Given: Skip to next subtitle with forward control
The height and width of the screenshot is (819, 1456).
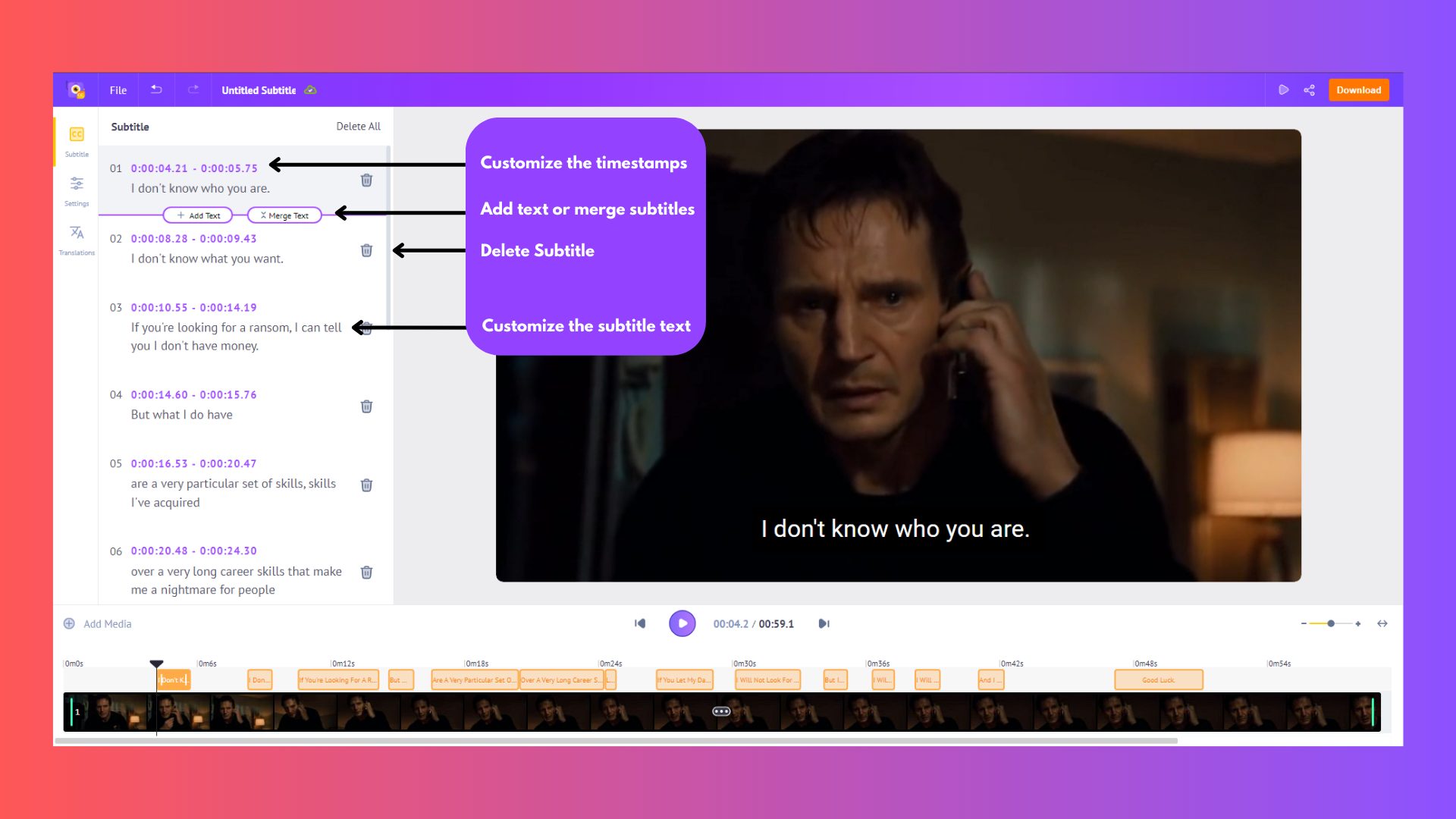Looking at the screenshot, I should (x=824, y=623).
